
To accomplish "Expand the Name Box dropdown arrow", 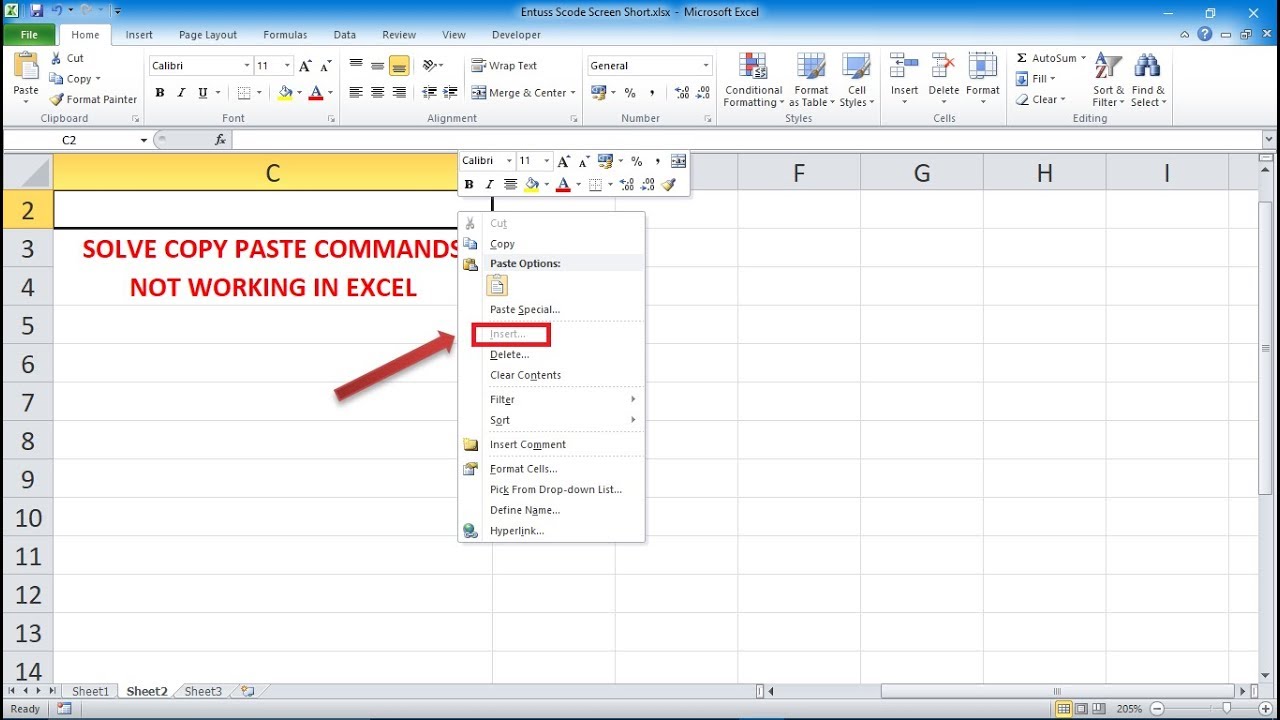I will pyautogui.click(x=144, y=141).
